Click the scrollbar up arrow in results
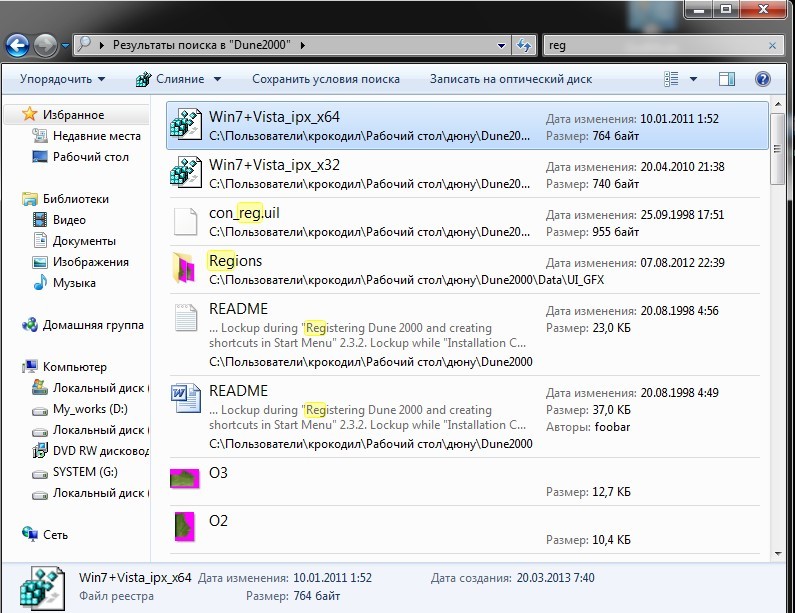 [778, 105]
